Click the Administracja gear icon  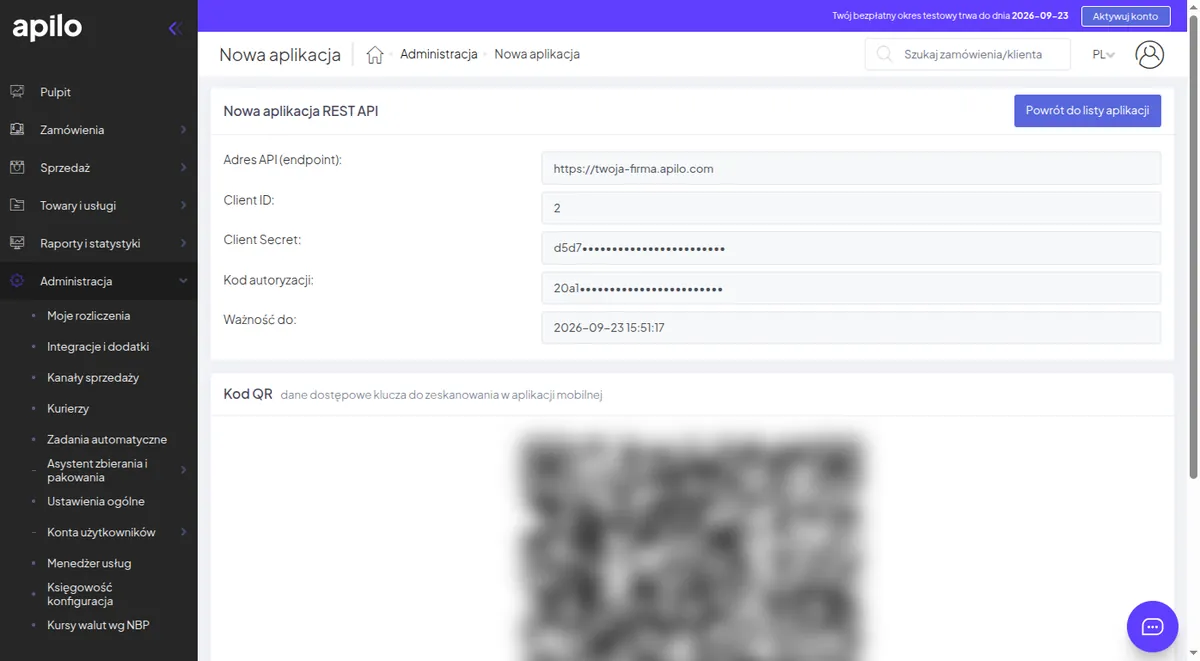(x=17, y=281)
